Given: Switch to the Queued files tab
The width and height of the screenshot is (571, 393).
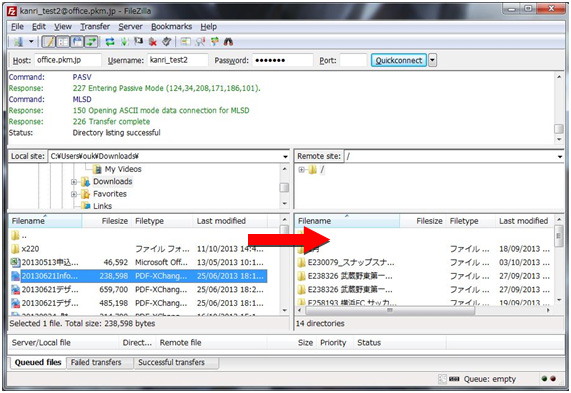Looking at the screenshot, I should [x=38, y=362].
